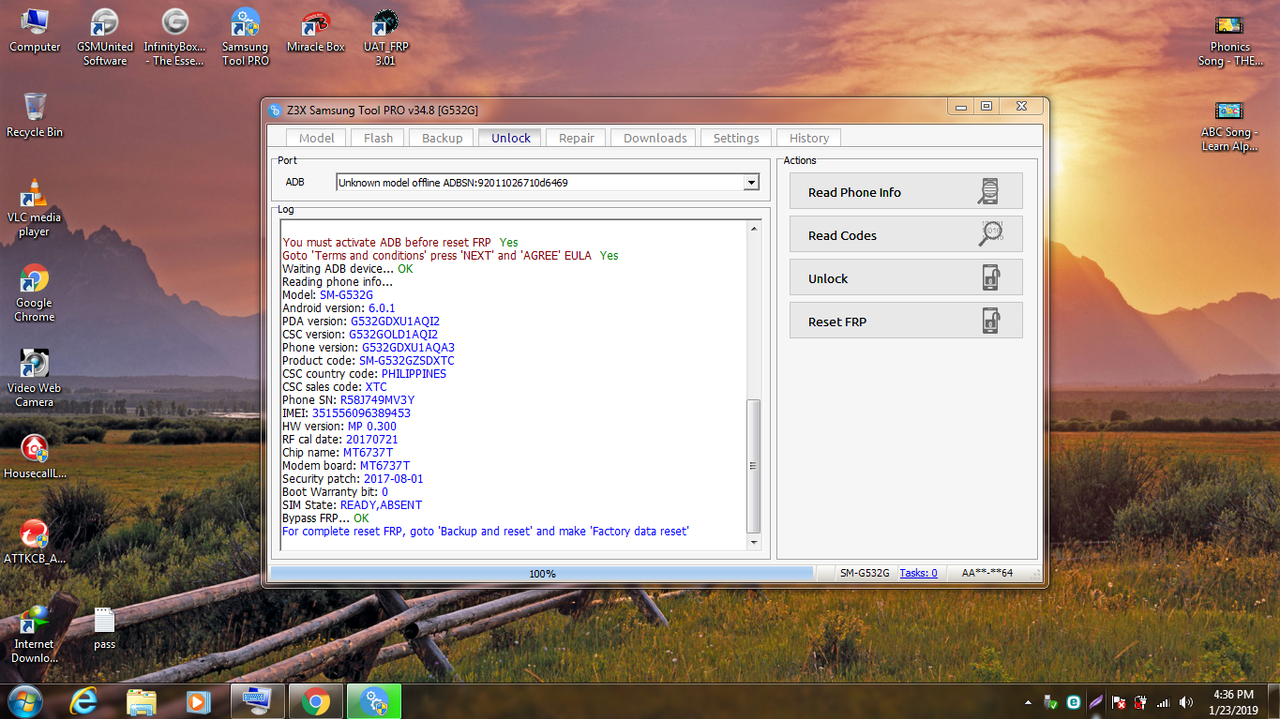Click Chrome icon in taskbar
The height and width of the screenshot is (719, 1280).
point(316,702)
